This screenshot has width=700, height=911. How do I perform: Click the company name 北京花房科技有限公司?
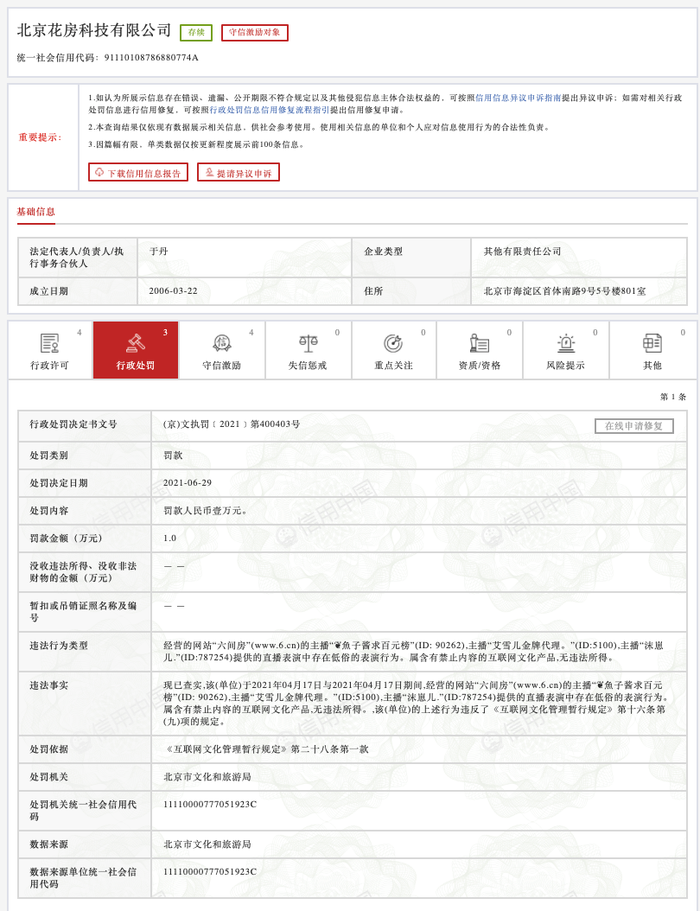coord(94,30)
